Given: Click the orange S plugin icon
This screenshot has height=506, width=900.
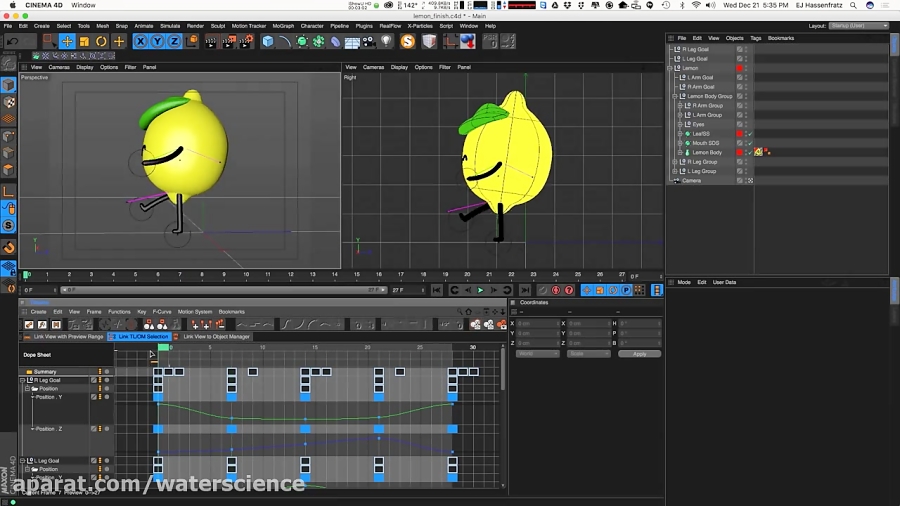Looking at the screenshot, I should click(x=408, y=41).
